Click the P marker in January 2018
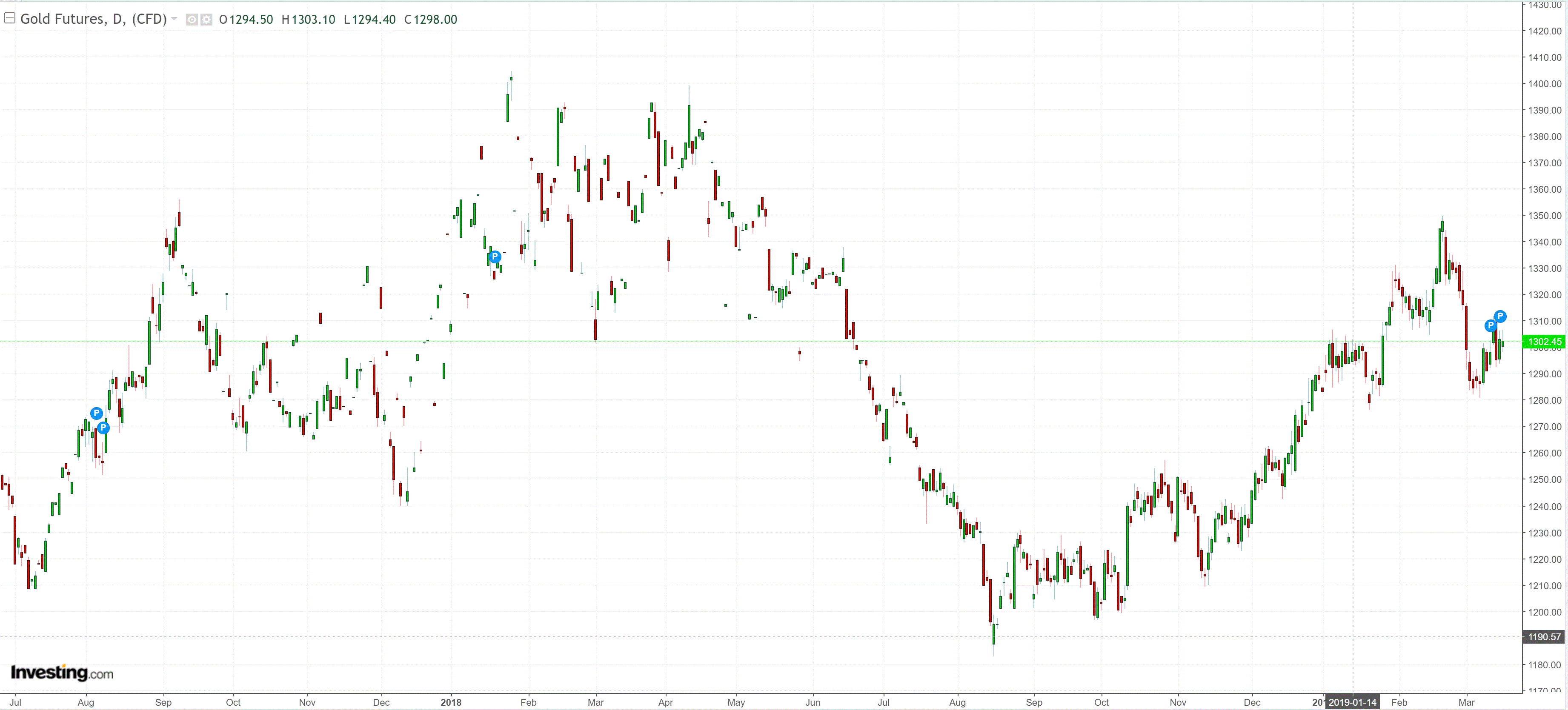The height and width of the screenshot is (710, 1568). (x=495, y=256)
